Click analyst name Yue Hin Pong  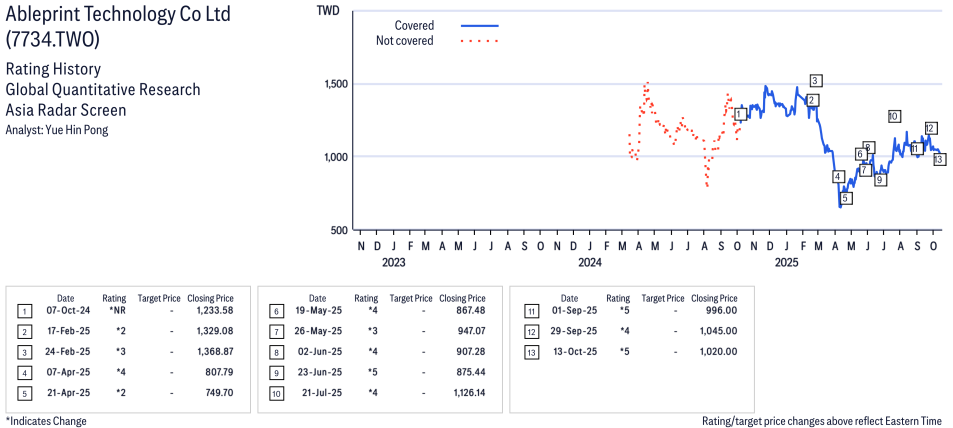point(57,130)
